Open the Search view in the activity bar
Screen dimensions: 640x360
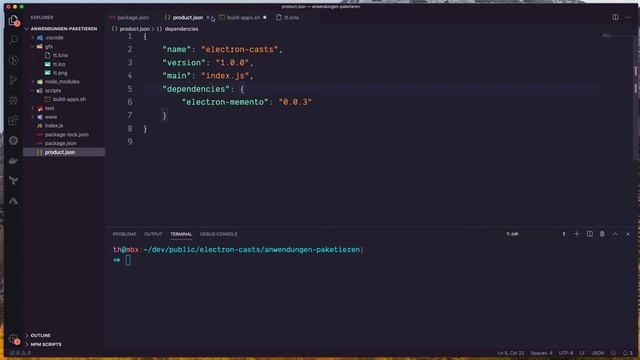[13, 40]
